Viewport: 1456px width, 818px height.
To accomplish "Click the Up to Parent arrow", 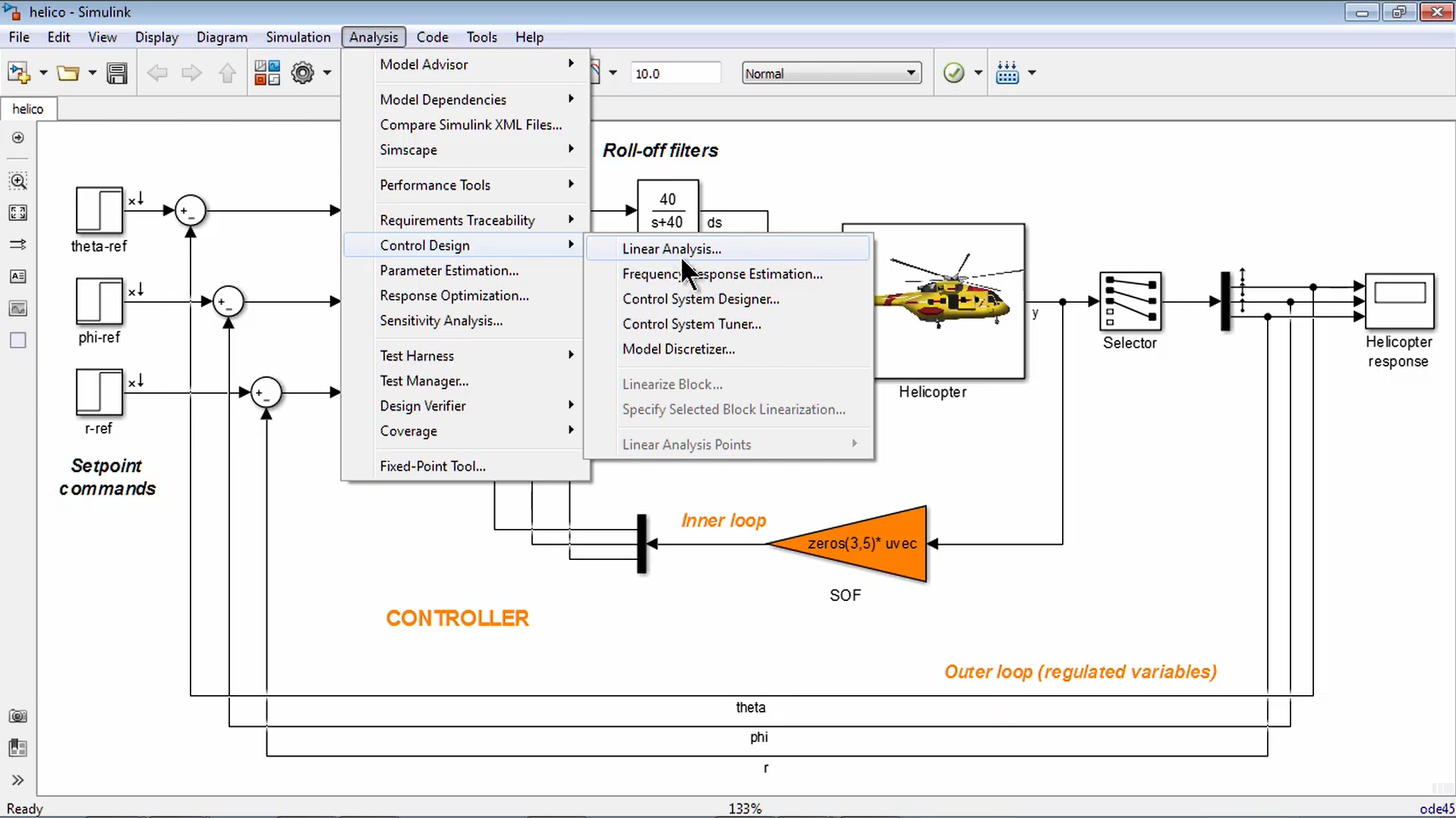I will [x=227, y=73].
